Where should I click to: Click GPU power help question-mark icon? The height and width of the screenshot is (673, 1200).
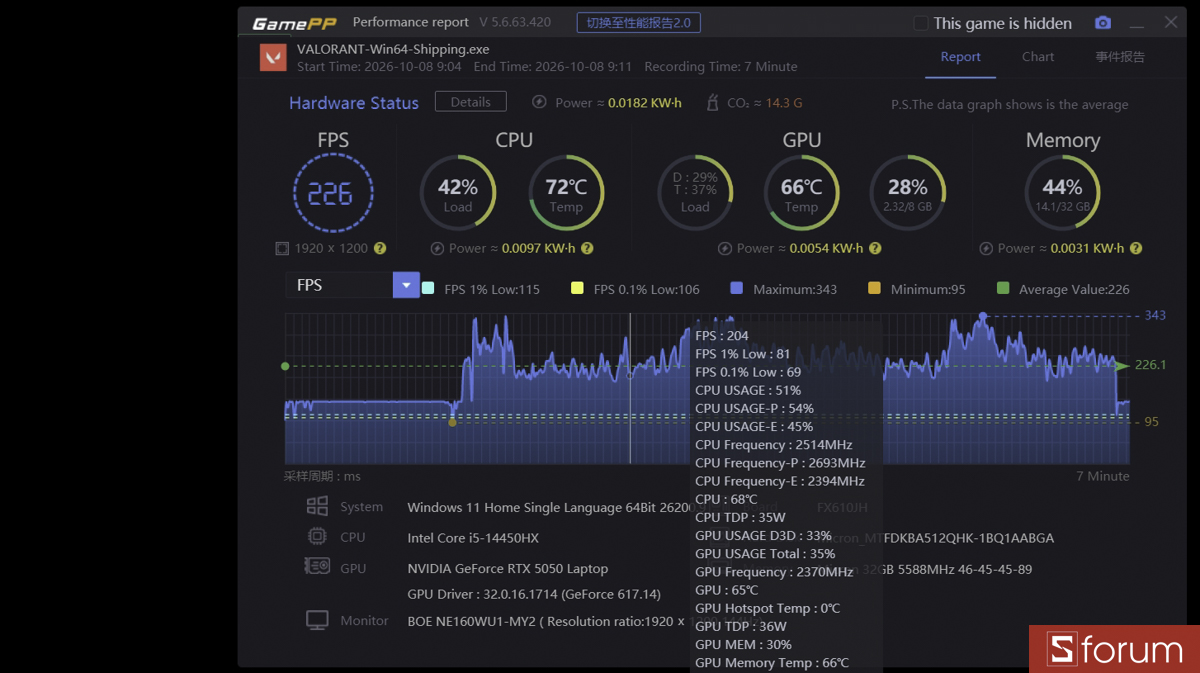(x=875, y=248)
